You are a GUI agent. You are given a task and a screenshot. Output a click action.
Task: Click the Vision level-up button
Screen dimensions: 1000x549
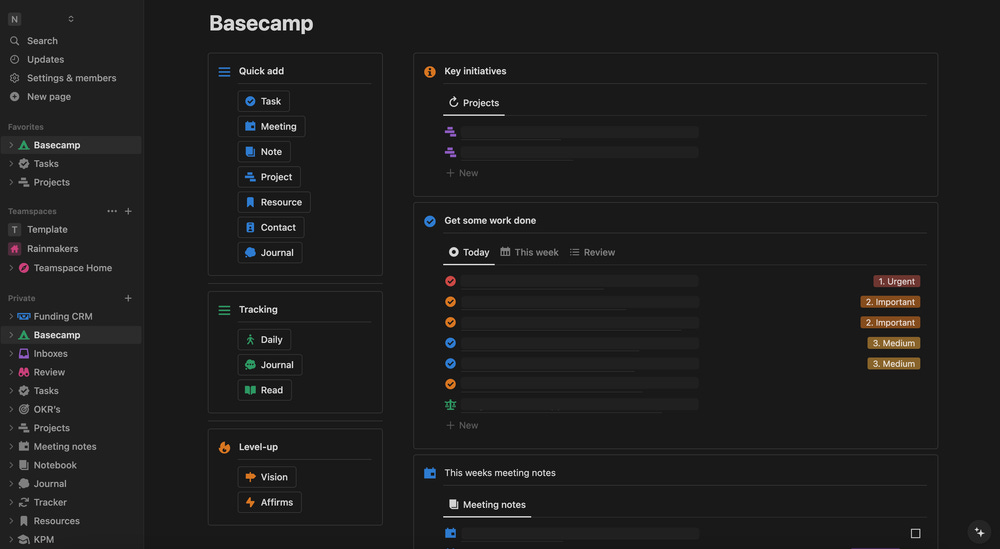tap(267, 477)
